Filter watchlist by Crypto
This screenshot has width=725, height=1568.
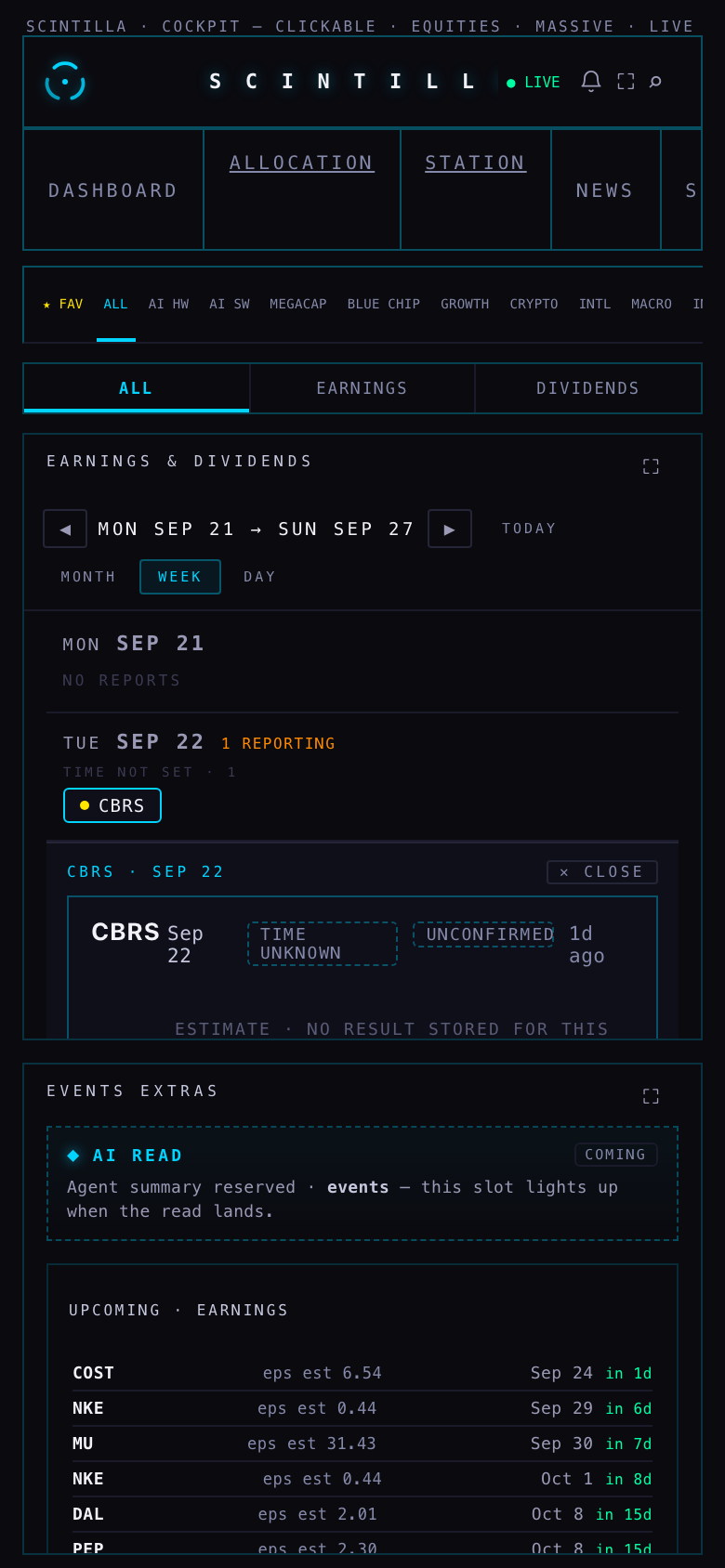534,304
